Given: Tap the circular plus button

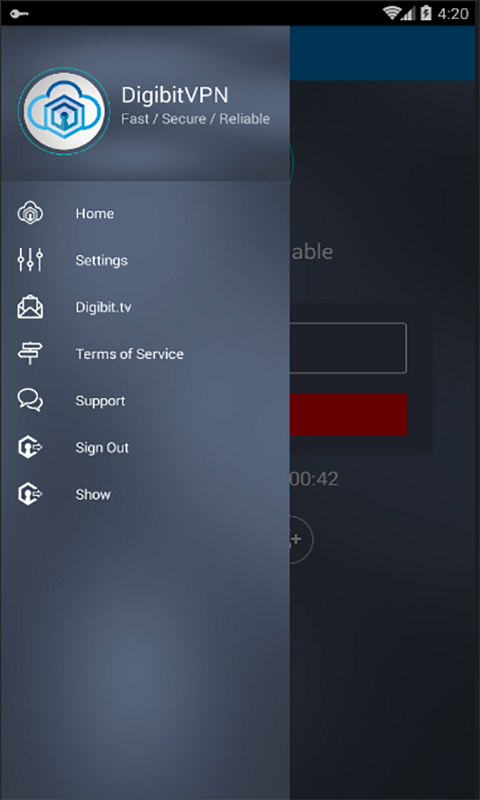Looking at the screenshot, I should 301,539.
